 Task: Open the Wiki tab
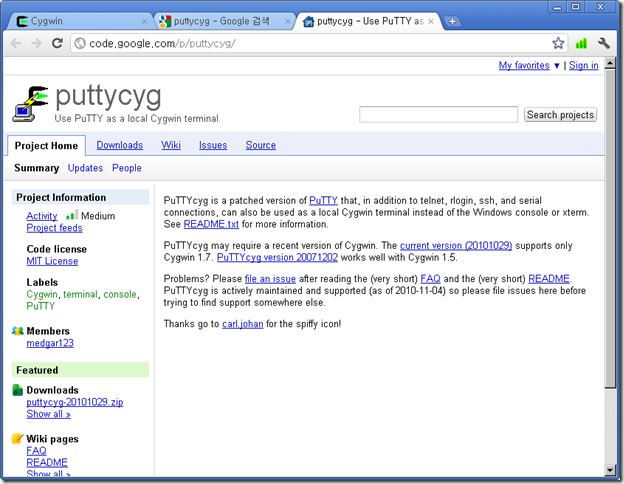point(171,145)
